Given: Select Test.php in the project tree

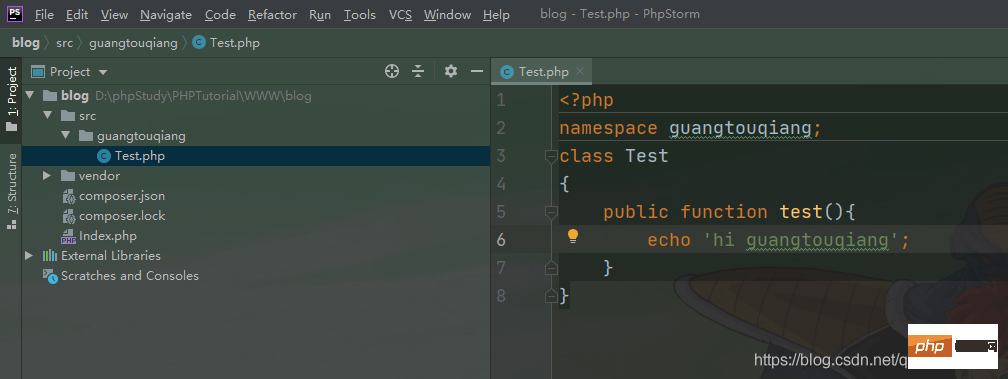Looking at the screenshot, I should [256, 156].
